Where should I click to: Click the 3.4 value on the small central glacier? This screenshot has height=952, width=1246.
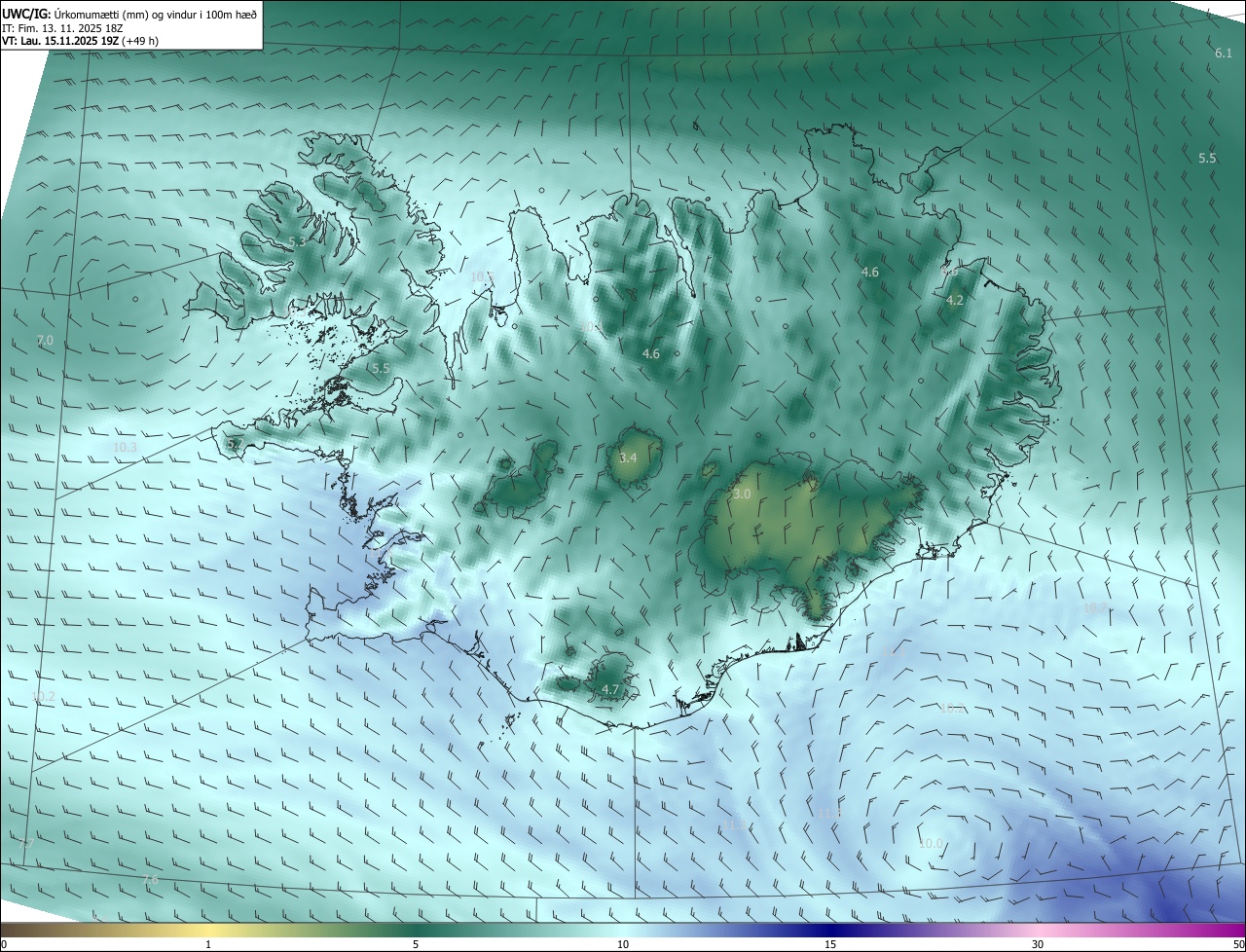pyautogui.click(x=628, y=458)
